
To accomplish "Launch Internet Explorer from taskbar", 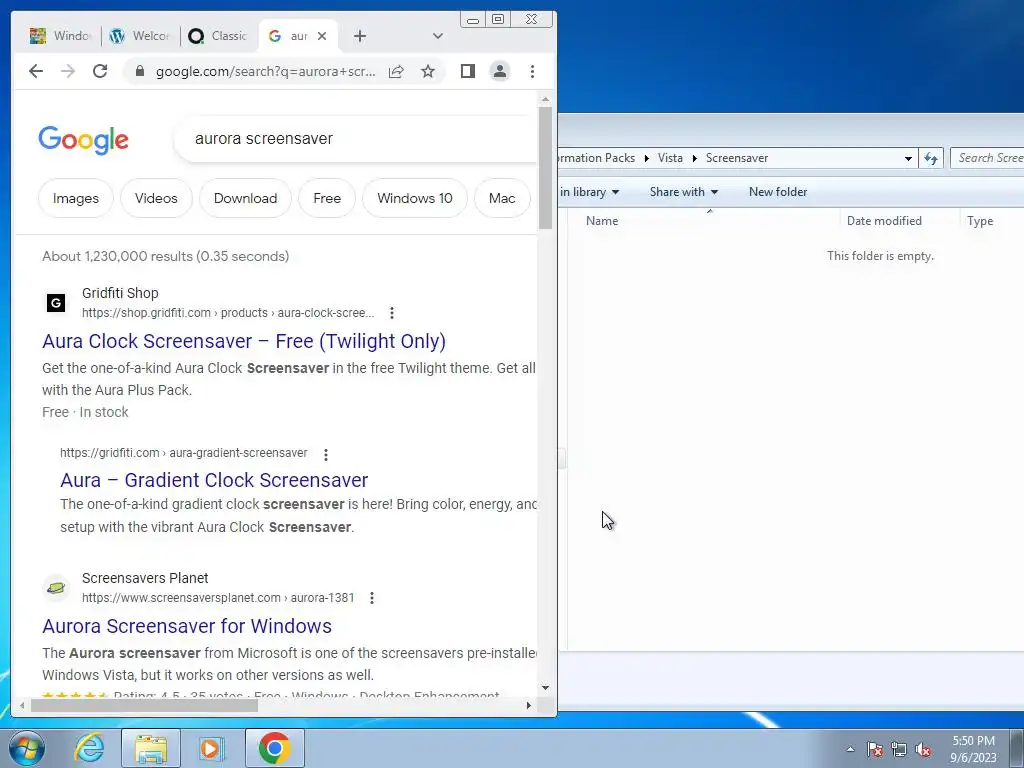I will click(89, 748).
